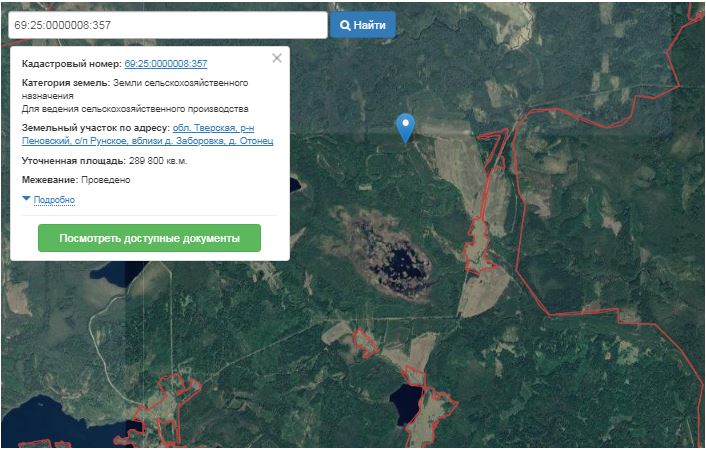Click the Категория земель description text
The image size is (706, 449).
pos(135,96)
